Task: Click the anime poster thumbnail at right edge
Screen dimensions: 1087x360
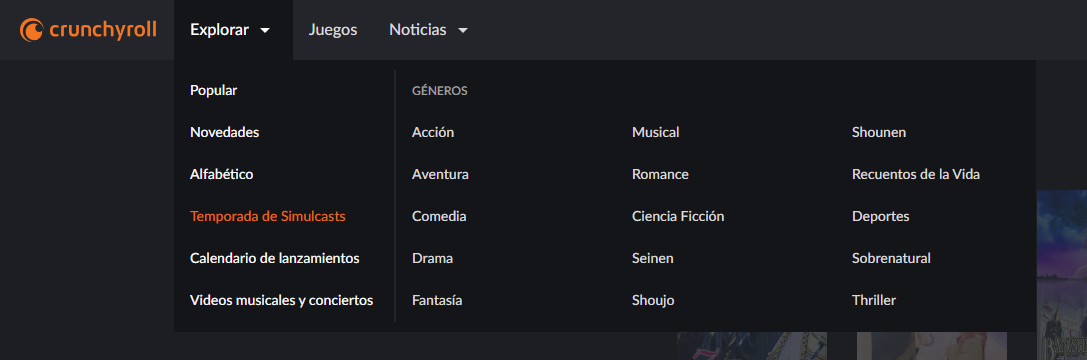Action: coord(1061,274)
